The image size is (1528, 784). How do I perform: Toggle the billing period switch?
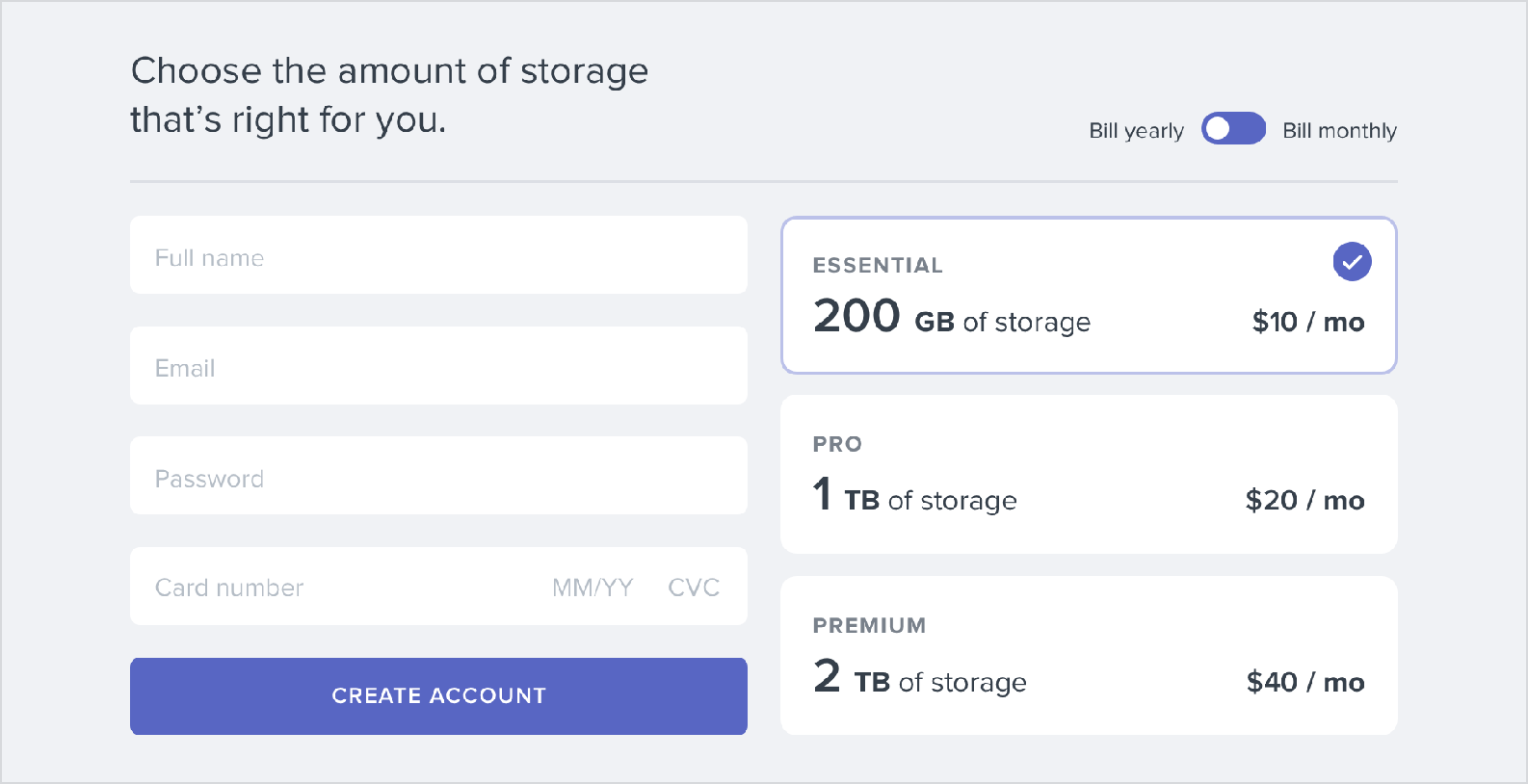1233,129
